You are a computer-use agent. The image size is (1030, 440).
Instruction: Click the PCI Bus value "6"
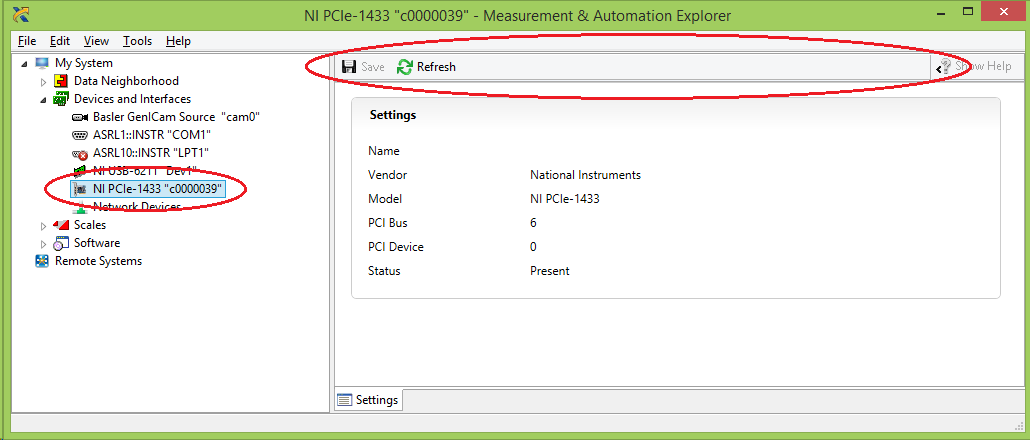pyautogui.click(x=533, y=223)
